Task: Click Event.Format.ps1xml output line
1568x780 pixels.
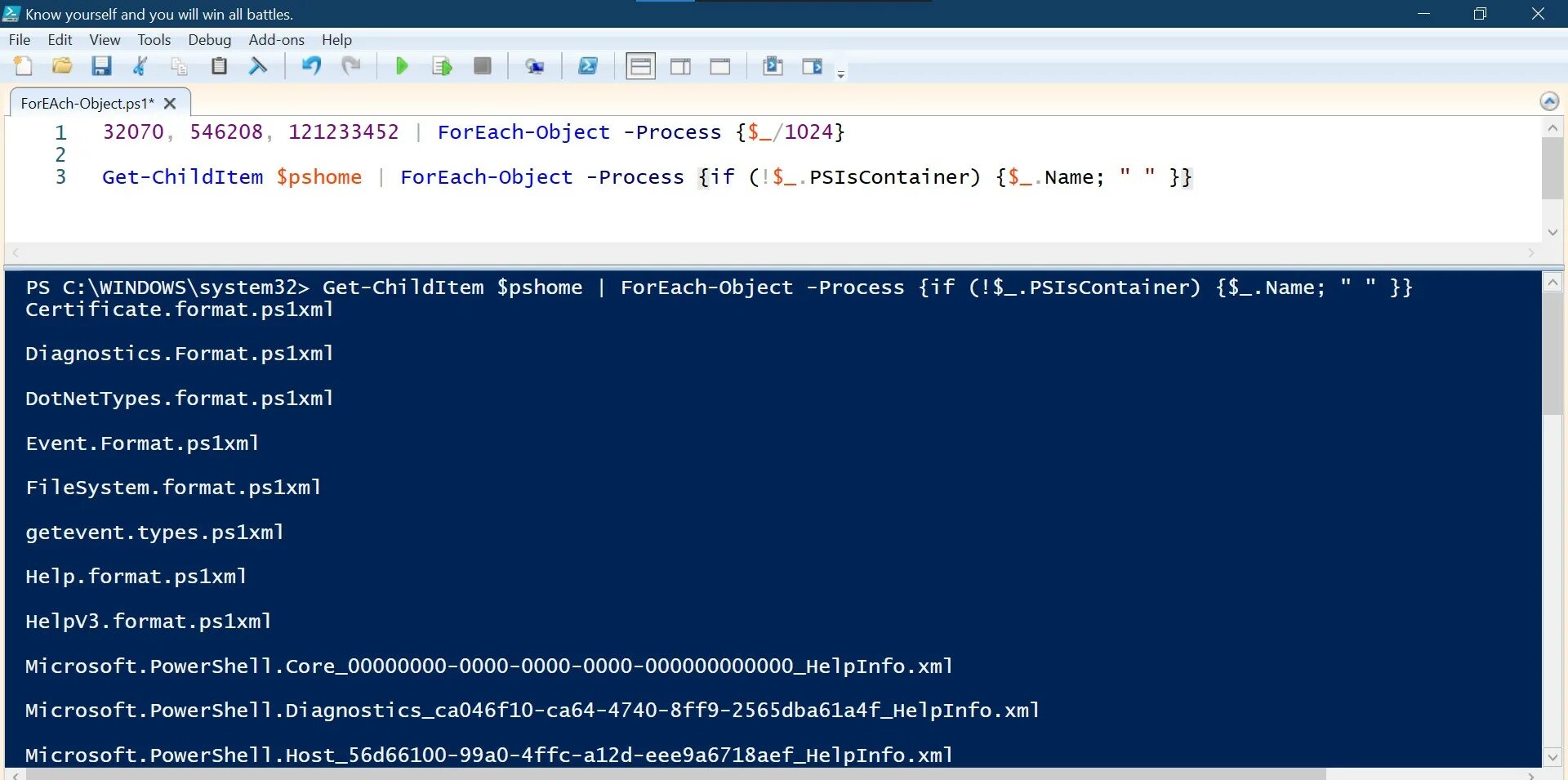Action: click(142, 443)
